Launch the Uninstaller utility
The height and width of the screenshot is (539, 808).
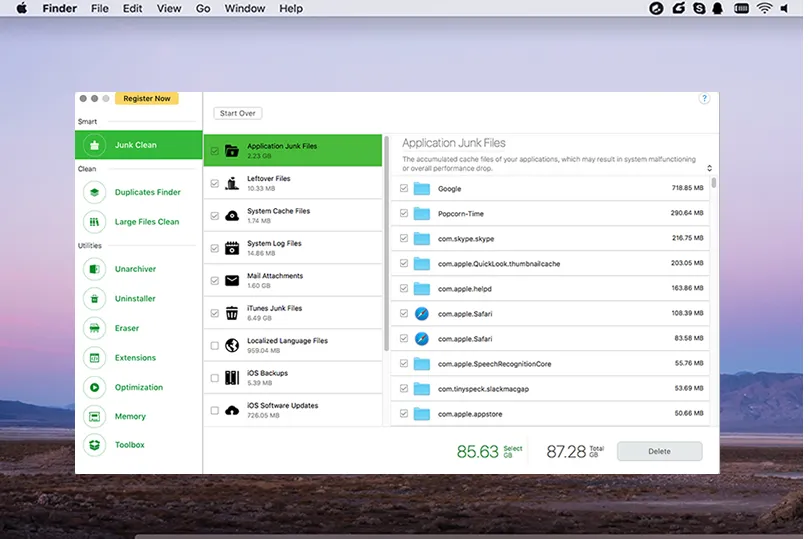coord(135,299)
